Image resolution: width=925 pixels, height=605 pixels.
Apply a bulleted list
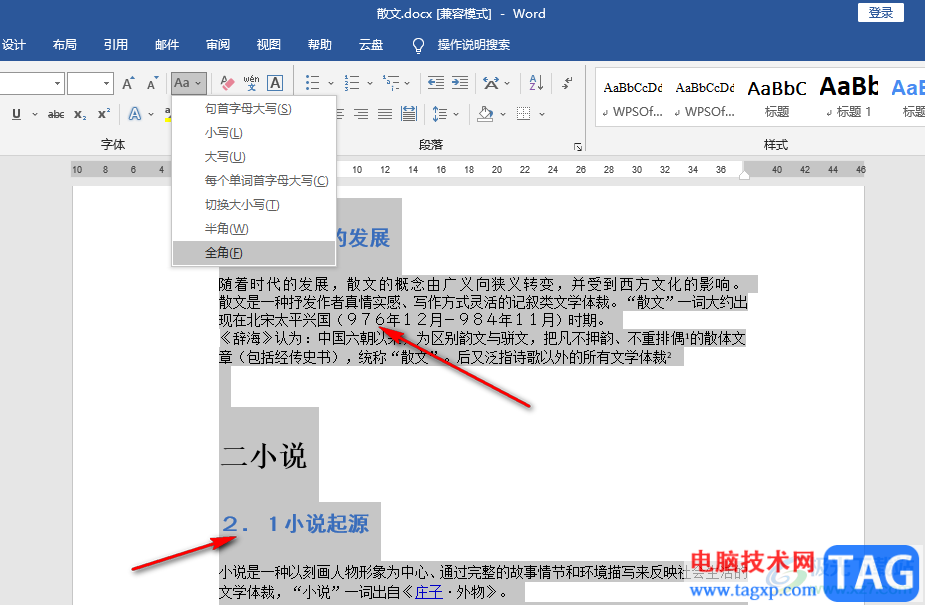coord(313,83)
